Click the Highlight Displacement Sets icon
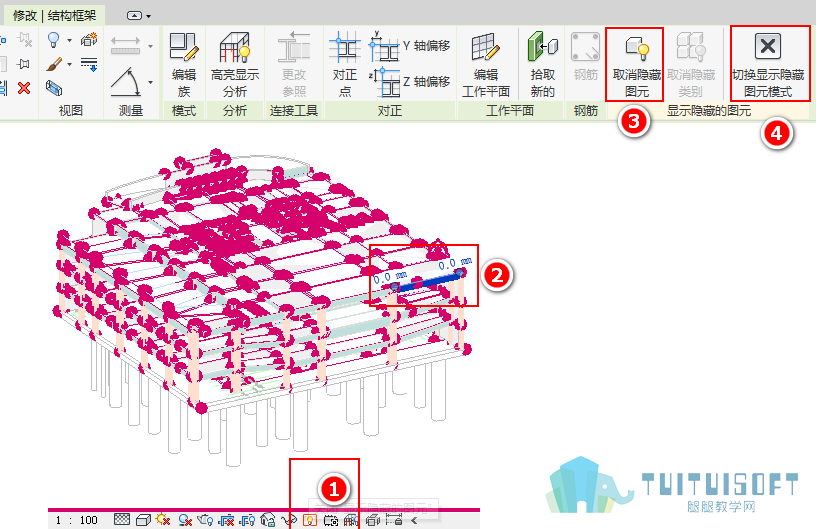Viewport: 819px width, 529px height. click(x=372, y=520)
